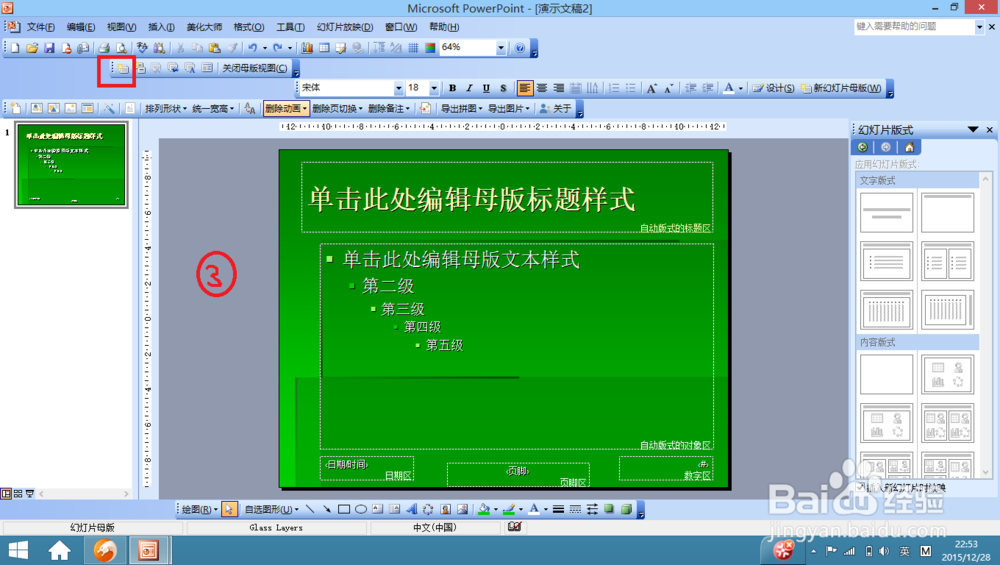Toggle the Select Objects pointer tool
Image resolution: width=1000 pixels, height=565 pixels.
(229, 509)
